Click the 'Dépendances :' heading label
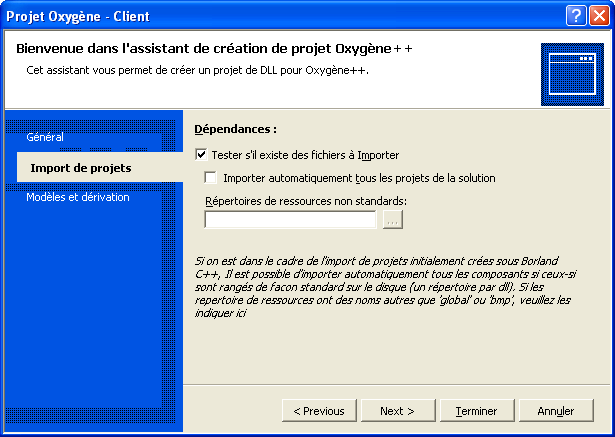Image resolution: width=615 pixels, height=437 pixels. tap(236, 129)
